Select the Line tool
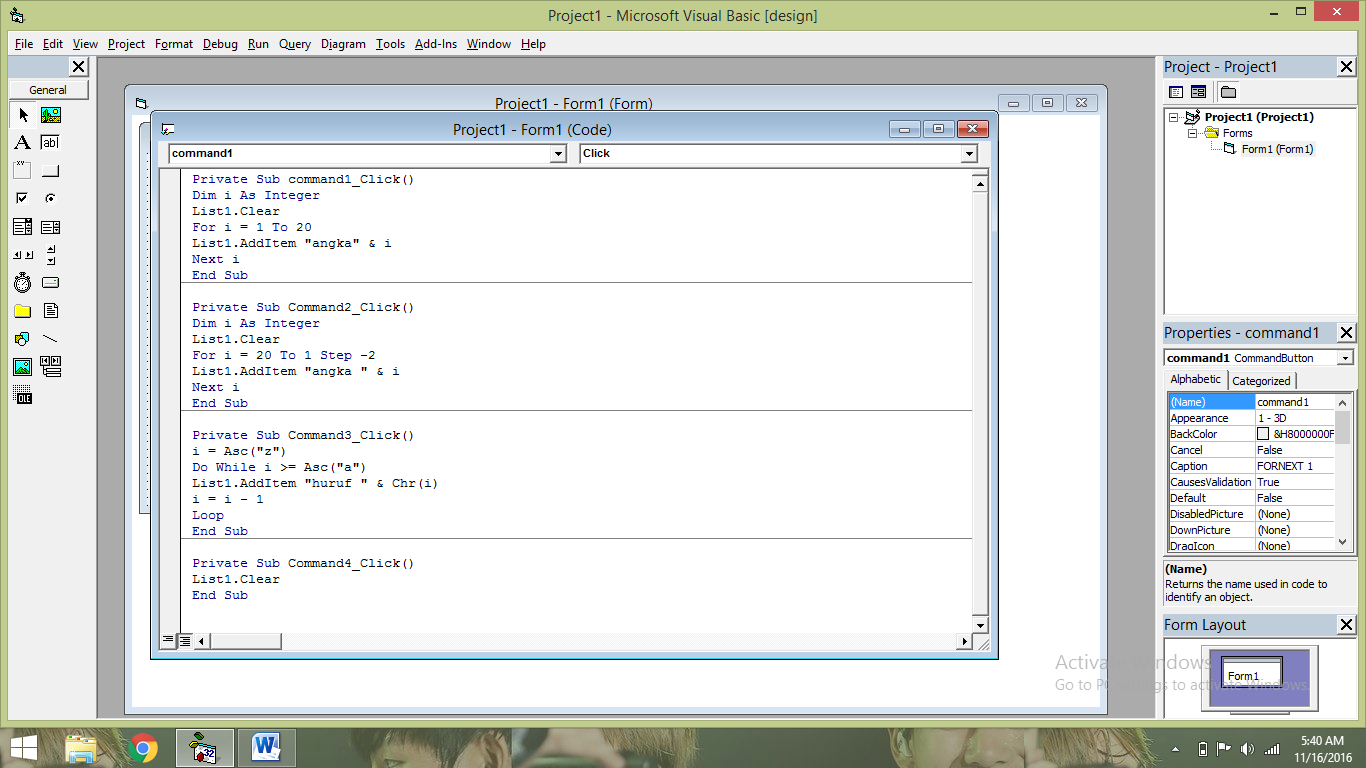Screen dimensions: 1366x768 click(51, 338)
